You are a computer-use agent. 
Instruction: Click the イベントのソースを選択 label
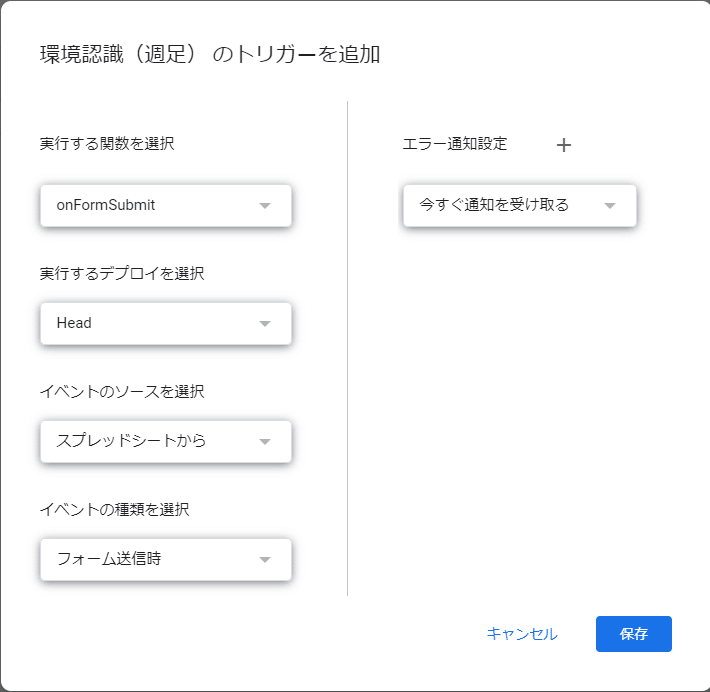[x=122, y=391]
